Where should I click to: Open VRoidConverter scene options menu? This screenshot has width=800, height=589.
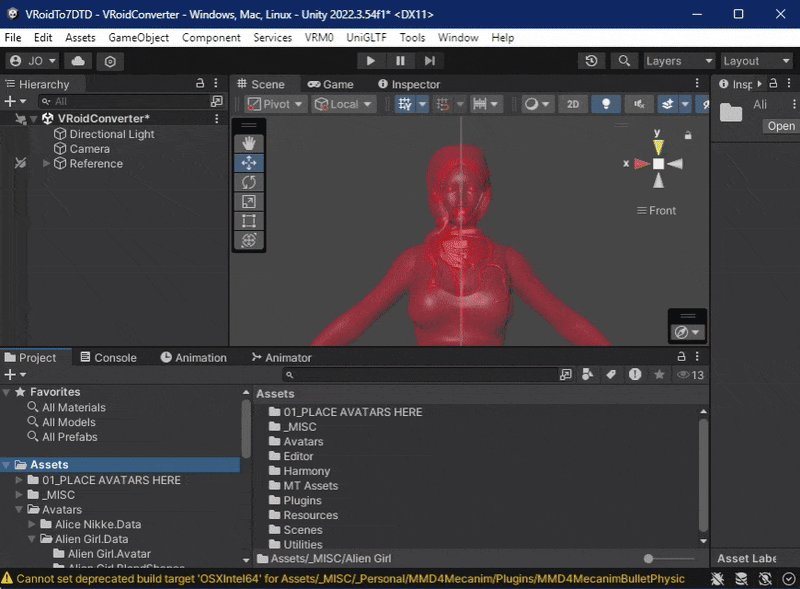(217, 118)
